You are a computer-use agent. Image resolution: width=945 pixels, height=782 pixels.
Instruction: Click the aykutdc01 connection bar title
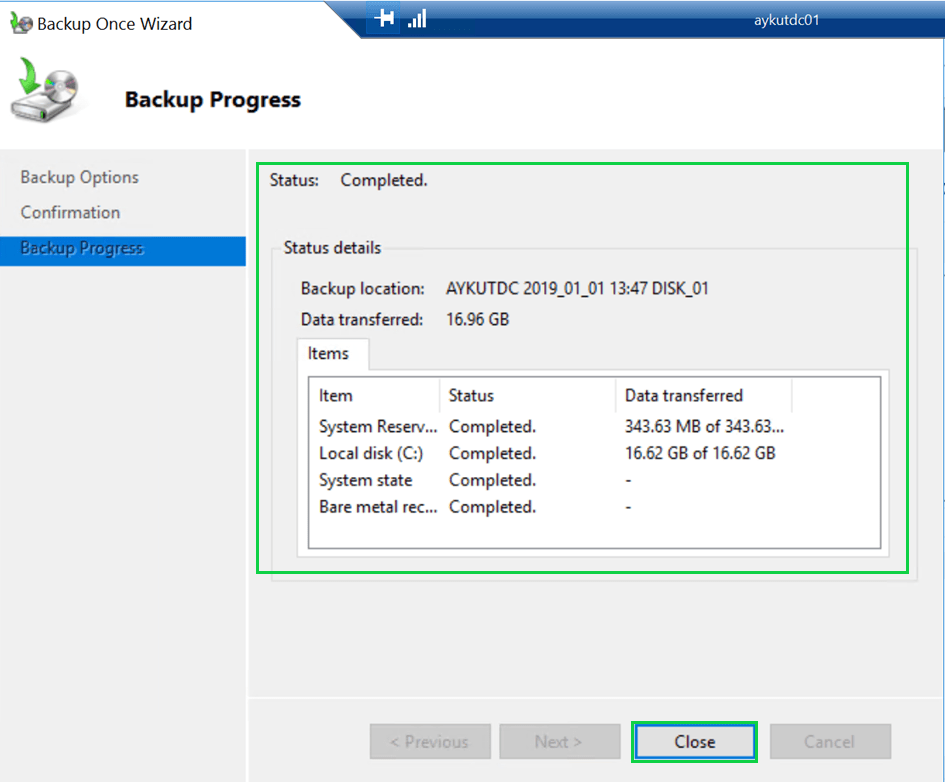coord(786,19)
